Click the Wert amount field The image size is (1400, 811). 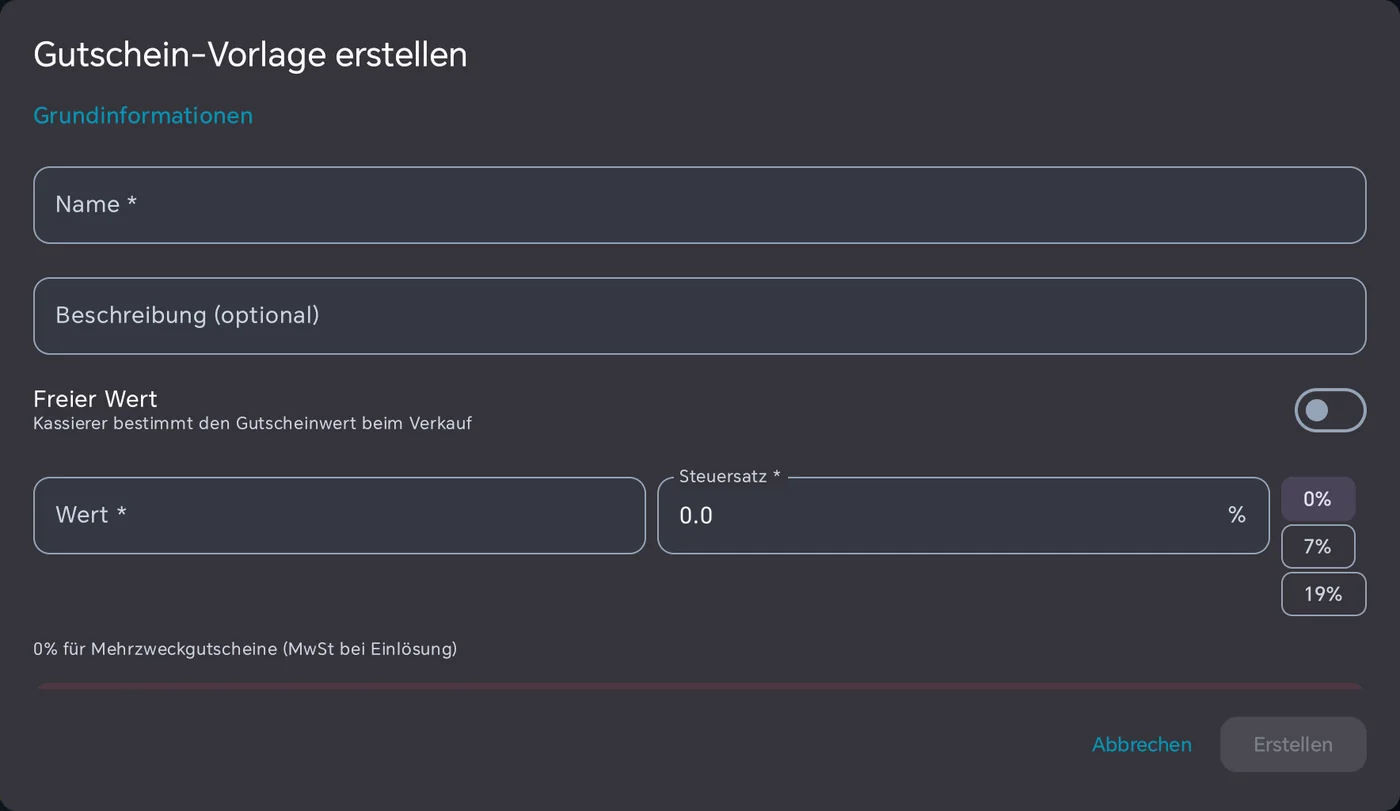[x=339, y=515]
